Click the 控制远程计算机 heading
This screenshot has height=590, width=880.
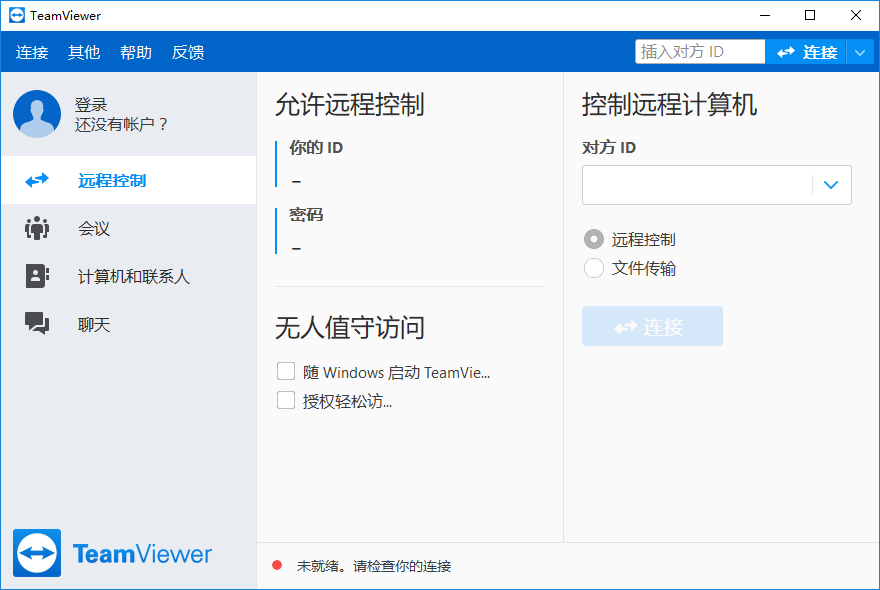(670, 105)
